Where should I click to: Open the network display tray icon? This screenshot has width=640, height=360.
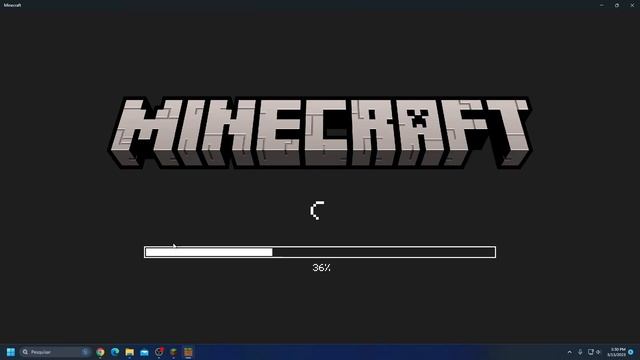pyautogui.click(x=590, y=352)
